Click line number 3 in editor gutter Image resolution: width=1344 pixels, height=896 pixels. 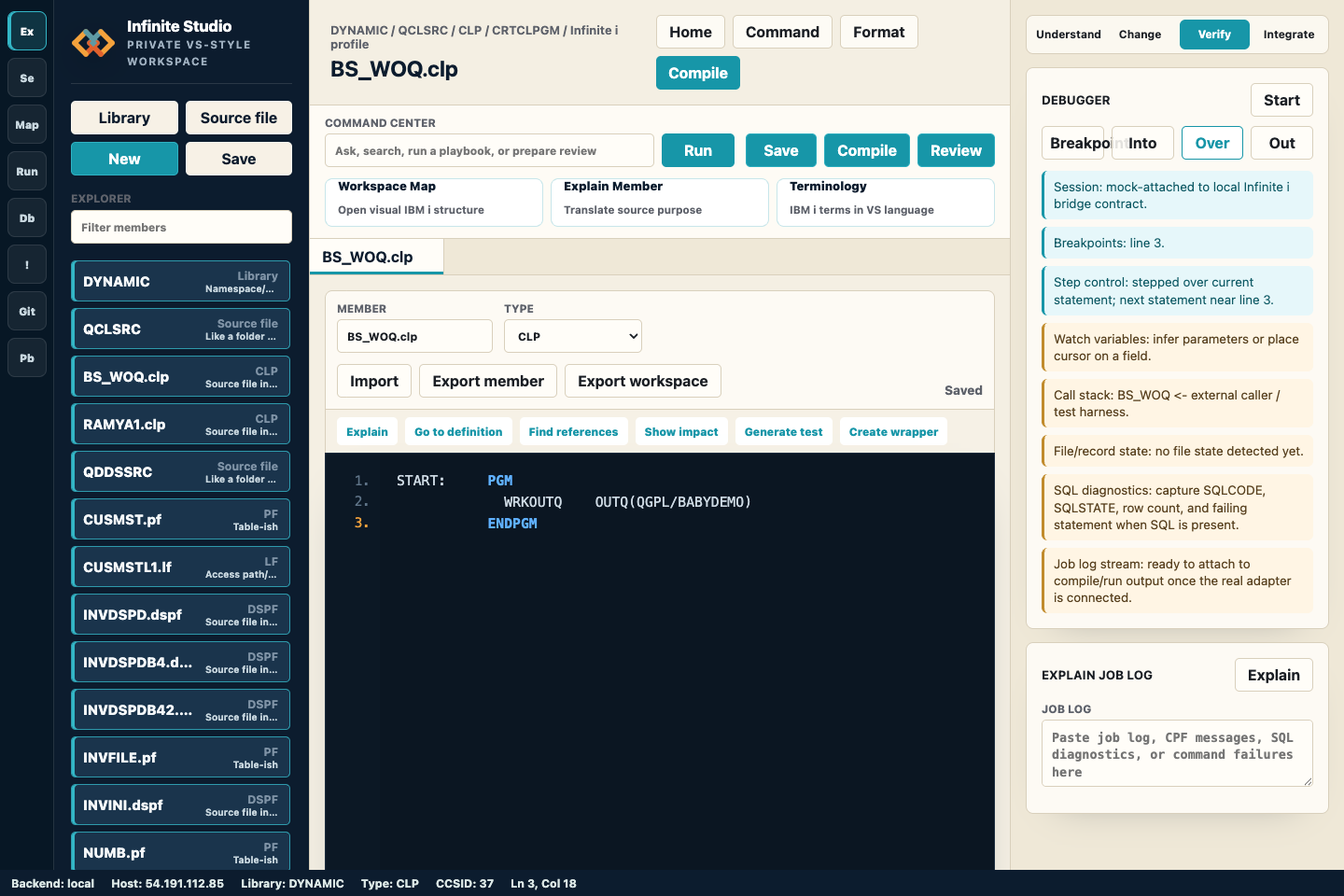(361, 524)
